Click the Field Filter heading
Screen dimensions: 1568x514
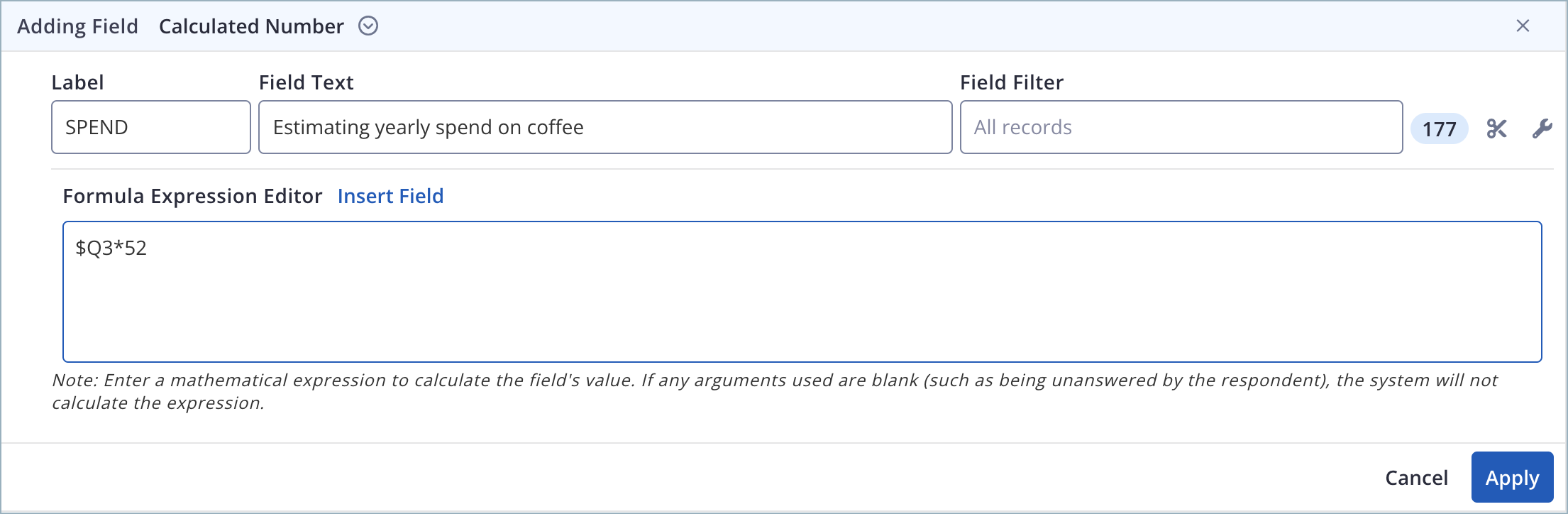[x=1012, y=82]
